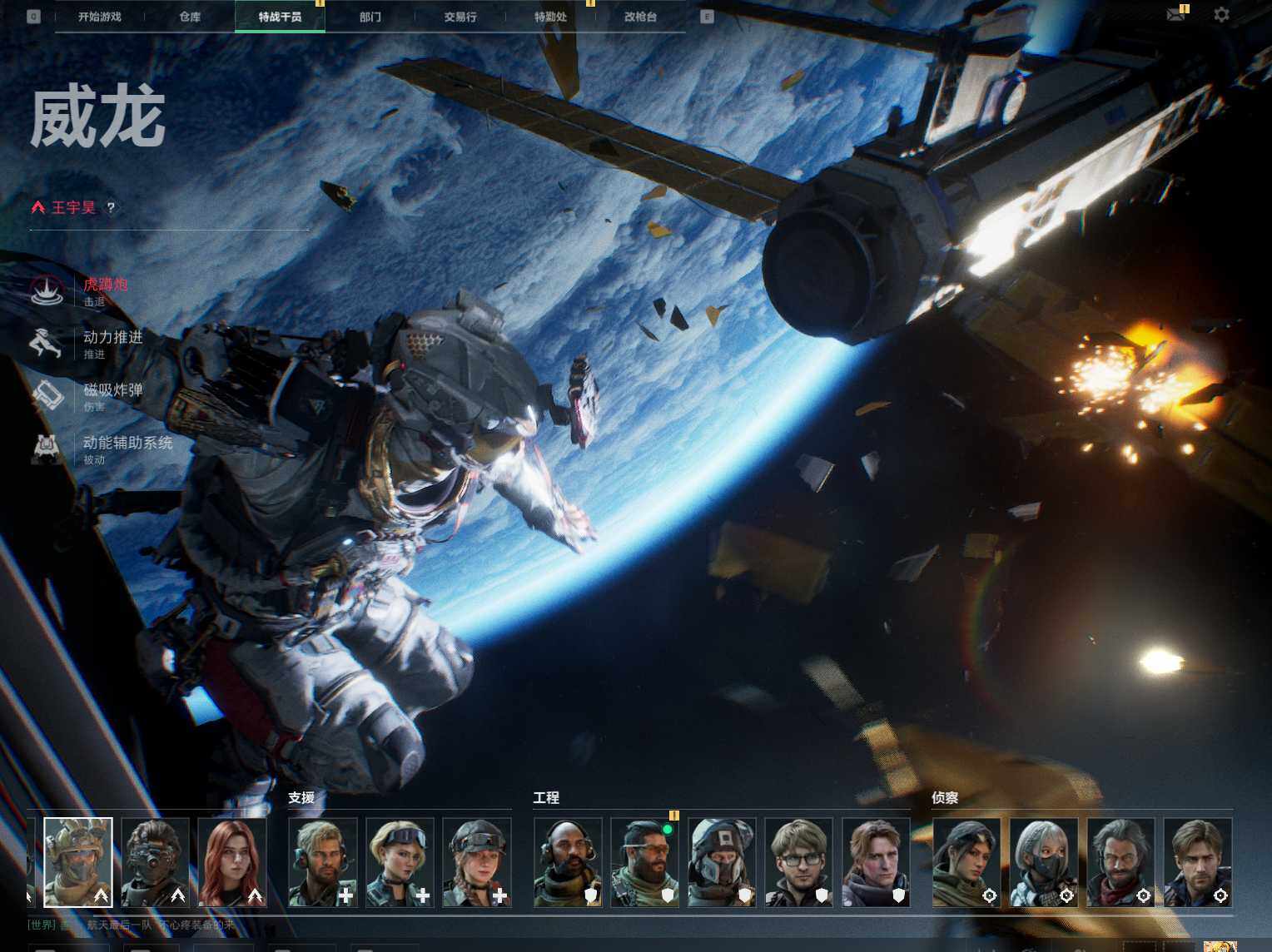The height and width of the screenshot is (952, 1272).
Task: Open the mail envelope icon
Action: [1175, 15]
